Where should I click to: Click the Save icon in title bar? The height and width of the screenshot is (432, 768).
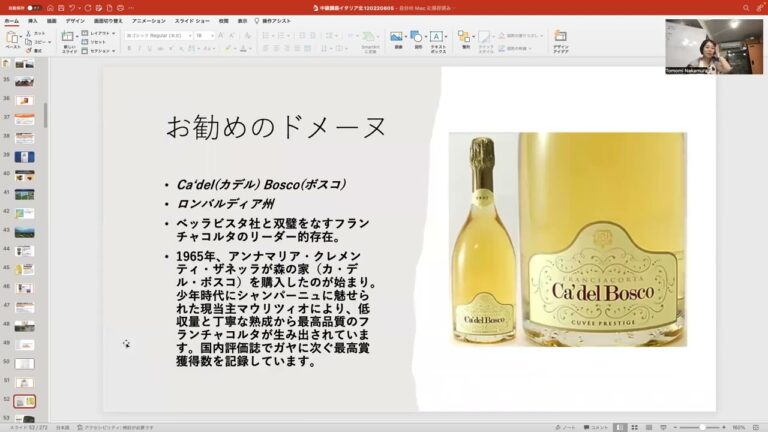coord(61,8)
